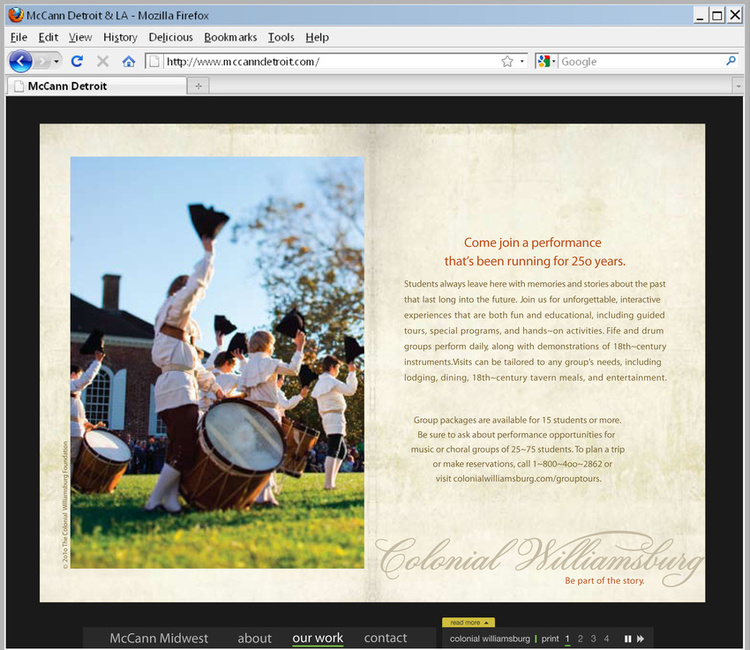Open the Tools menu
The image size is (750, 650).
tap(281, 37)
